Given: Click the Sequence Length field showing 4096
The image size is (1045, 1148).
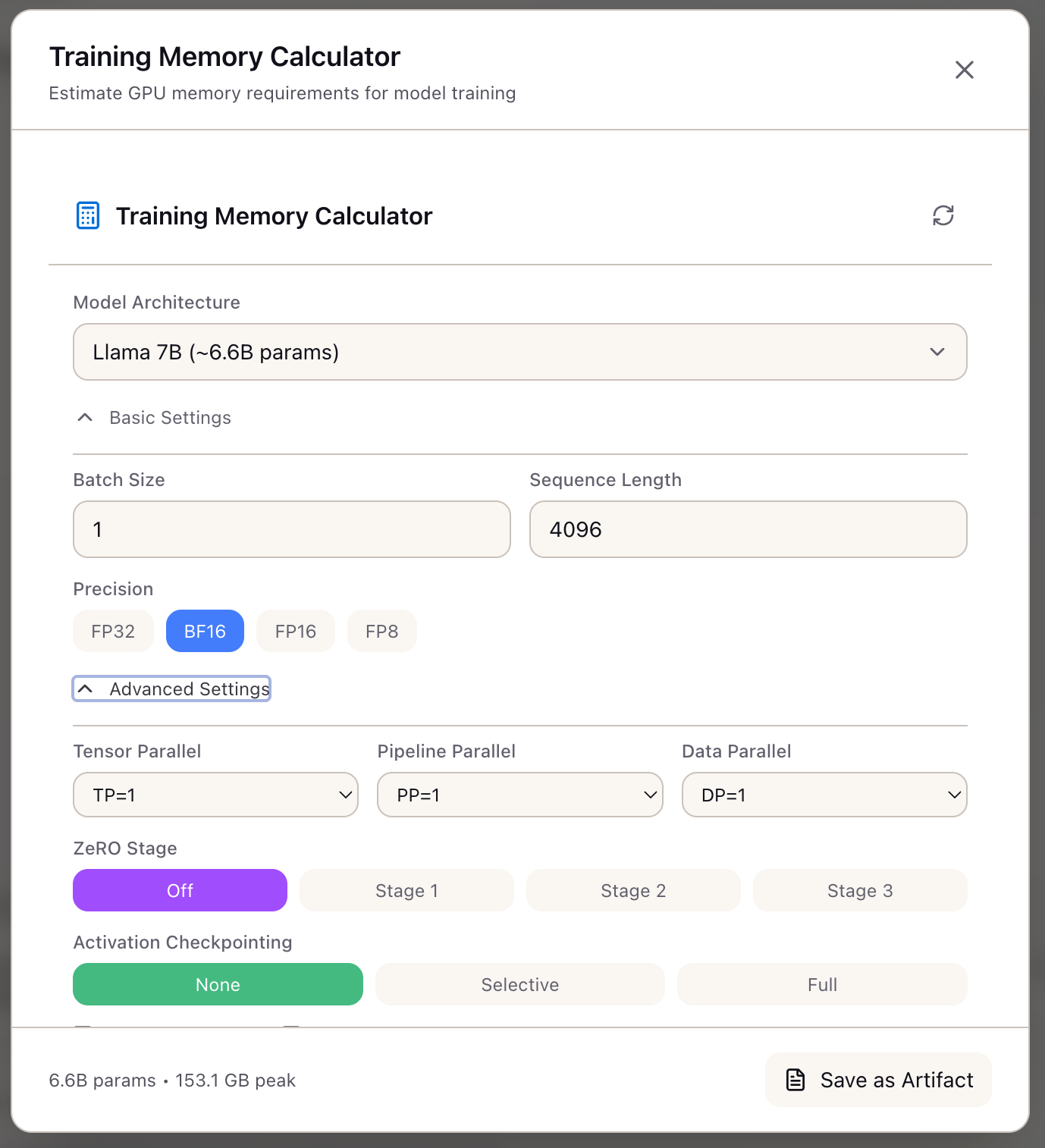Looking at the screenshot, I should (x=748, y=529).
